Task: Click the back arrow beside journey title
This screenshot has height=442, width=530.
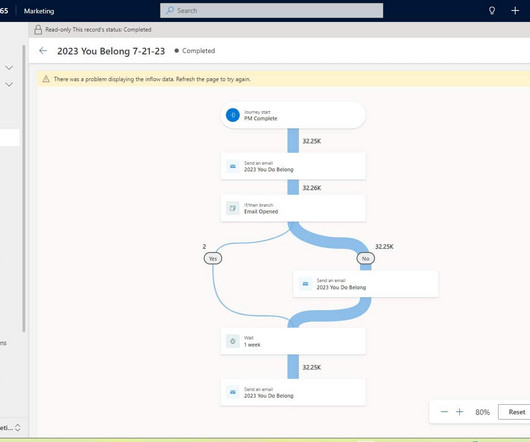Action: 43,51
